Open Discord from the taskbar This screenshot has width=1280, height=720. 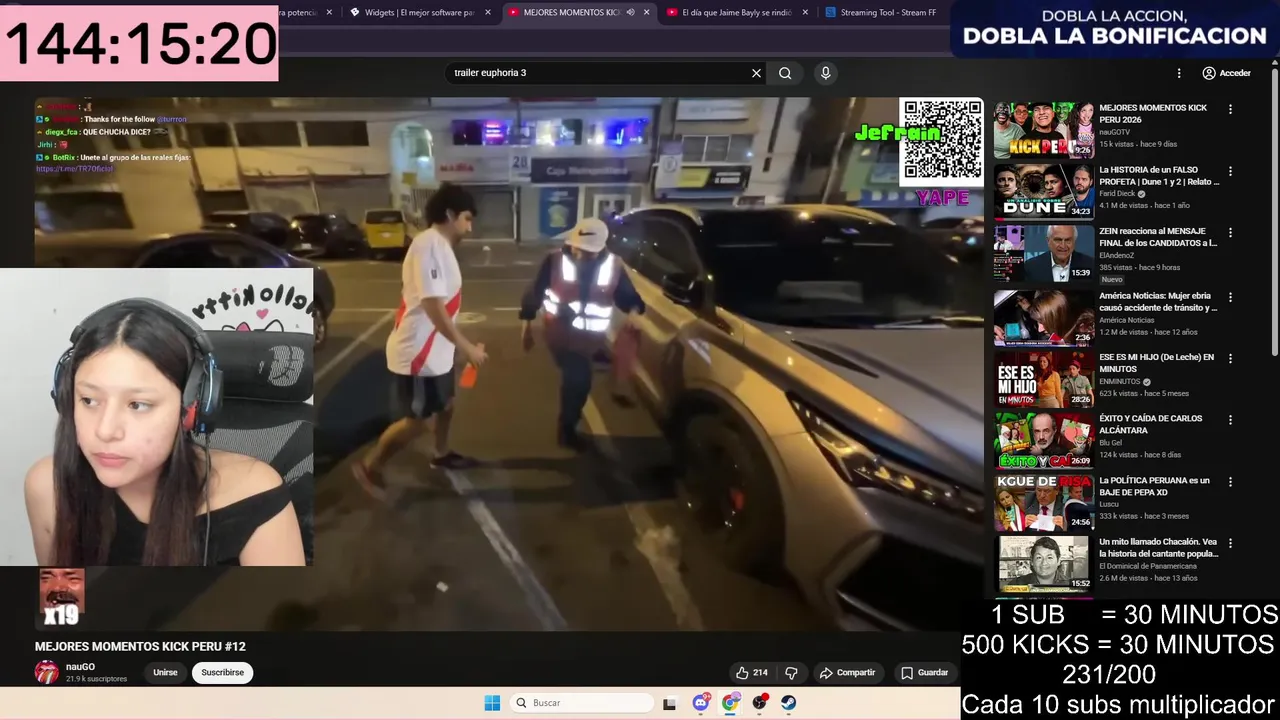point(701,703)
